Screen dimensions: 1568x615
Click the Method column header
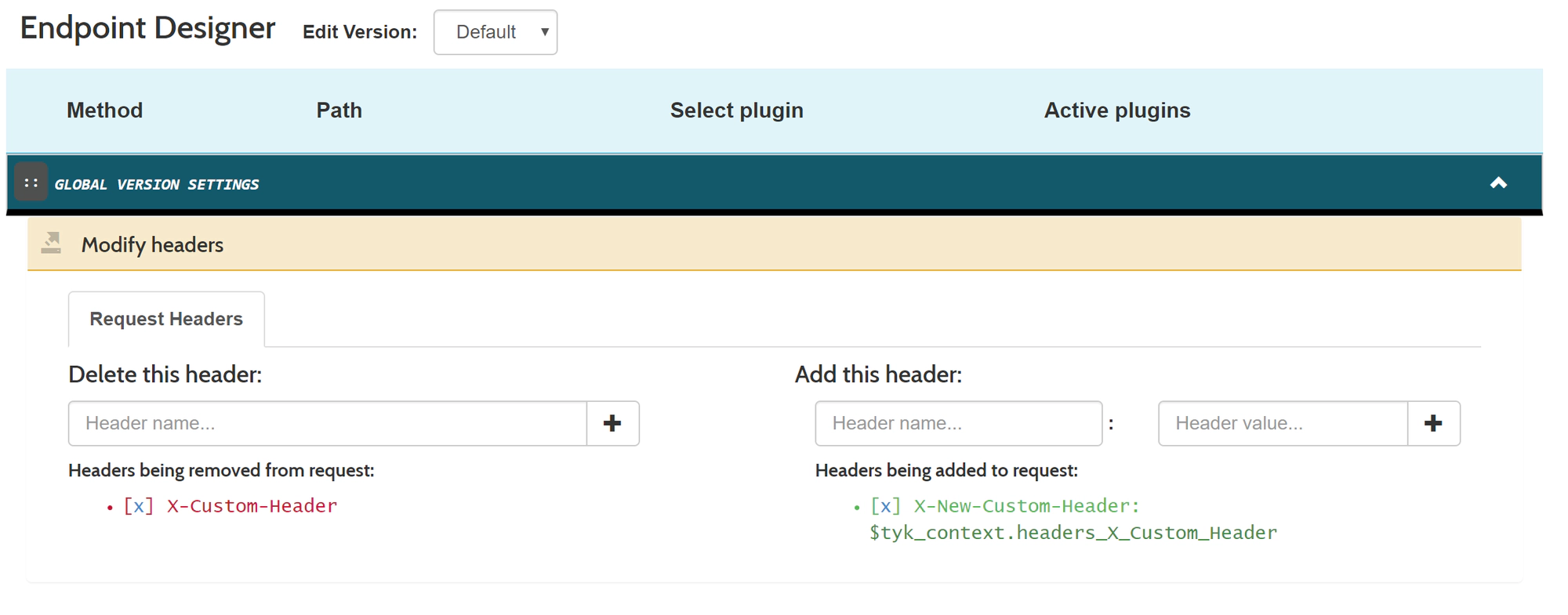(x=105, y=110)
